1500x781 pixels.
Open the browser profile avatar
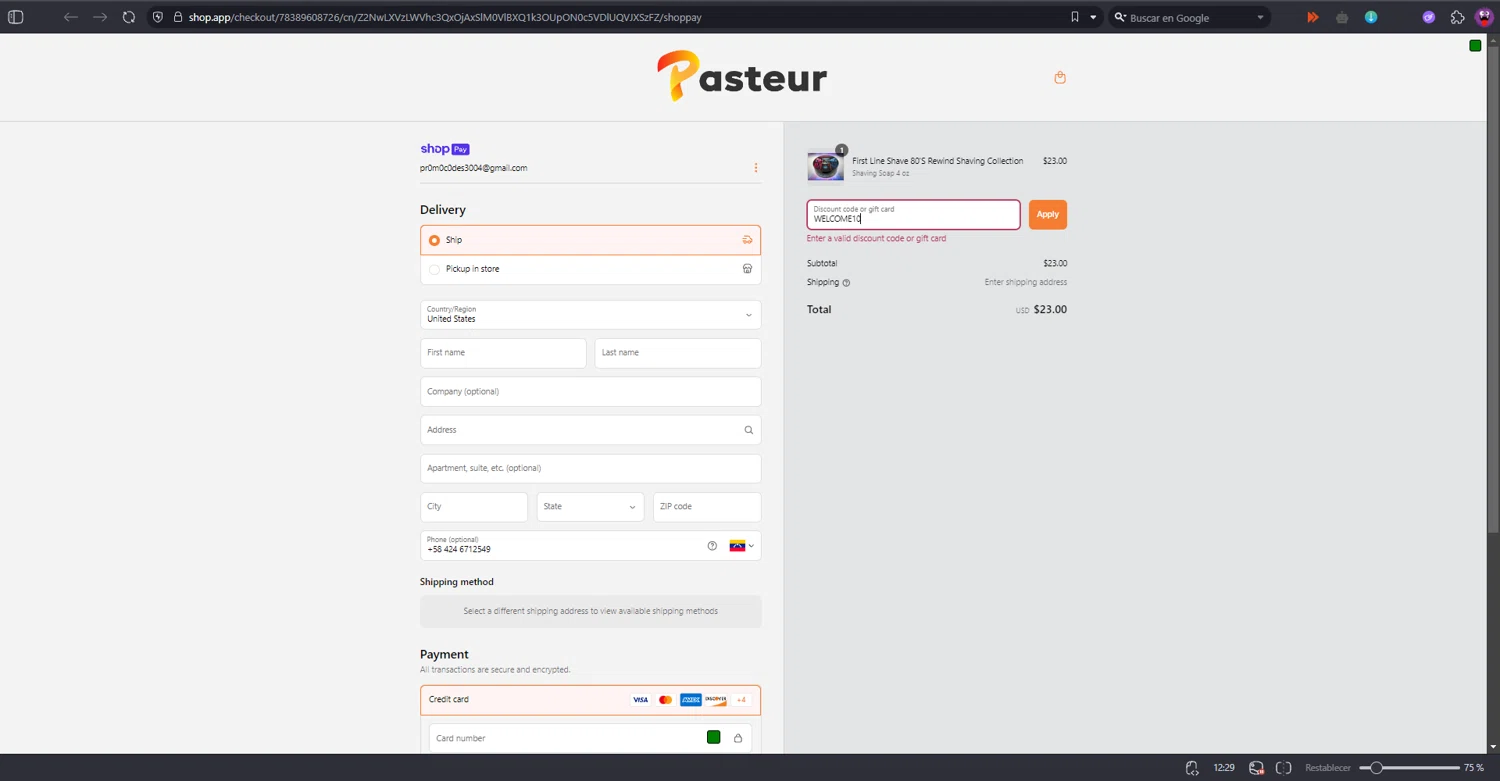(x=1484, y=17)
